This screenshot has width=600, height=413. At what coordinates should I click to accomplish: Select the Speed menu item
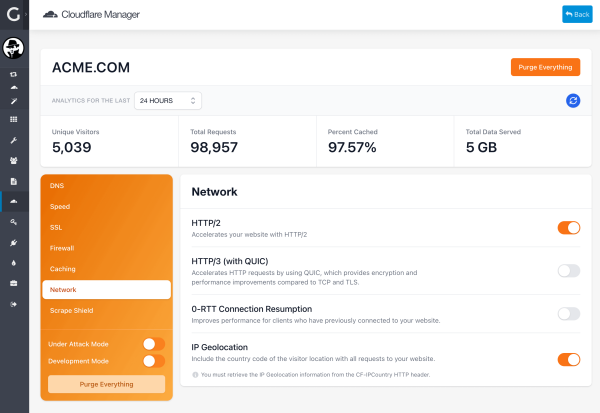coord(106,206)
